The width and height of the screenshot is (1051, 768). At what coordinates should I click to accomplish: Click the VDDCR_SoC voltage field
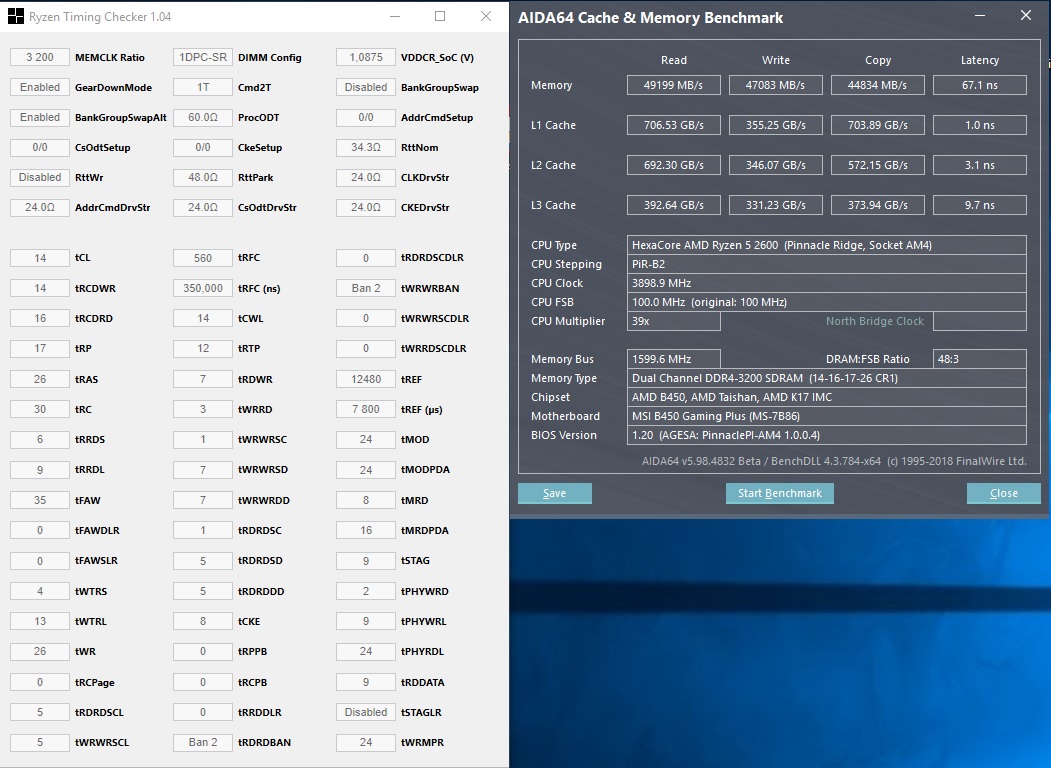click(x=365, y=57)
